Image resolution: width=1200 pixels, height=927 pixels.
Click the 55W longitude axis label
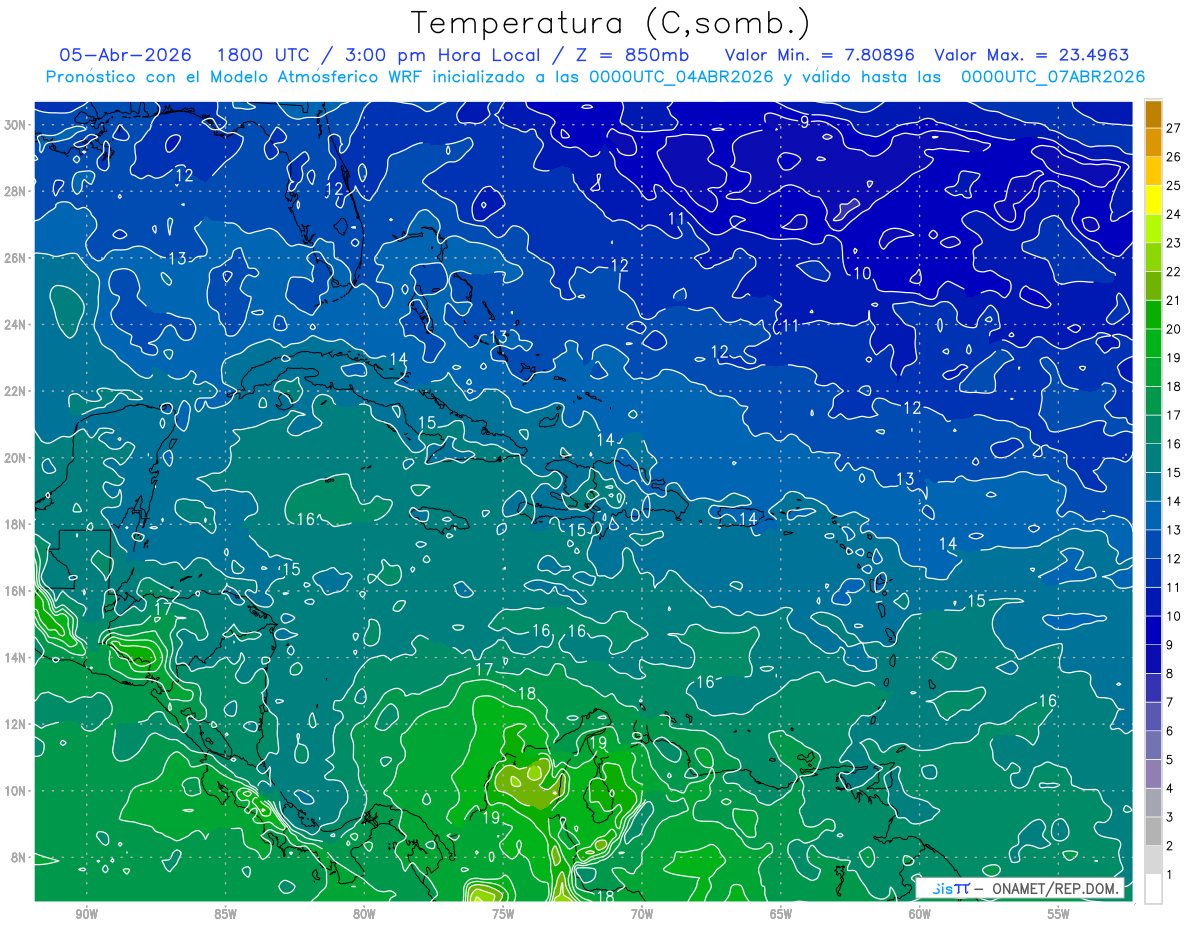[x=1059, y=914]
